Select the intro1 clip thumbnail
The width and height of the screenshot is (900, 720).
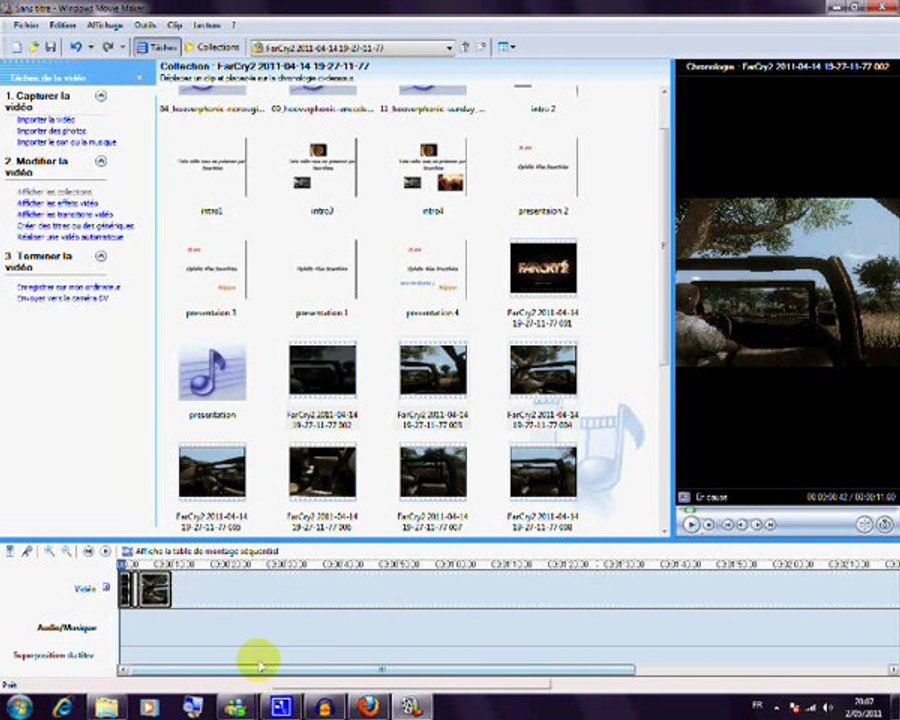tap(212, 167)
